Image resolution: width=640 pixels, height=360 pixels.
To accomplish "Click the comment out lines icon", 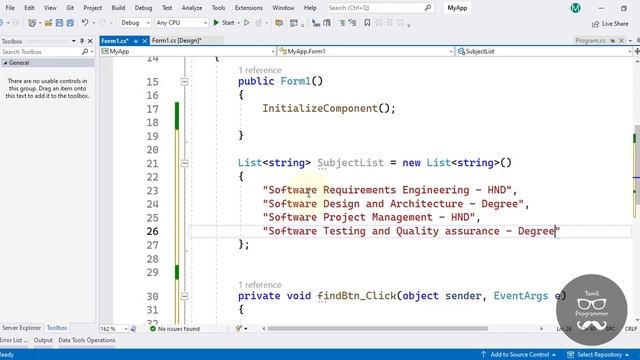I will click(342, 23).
